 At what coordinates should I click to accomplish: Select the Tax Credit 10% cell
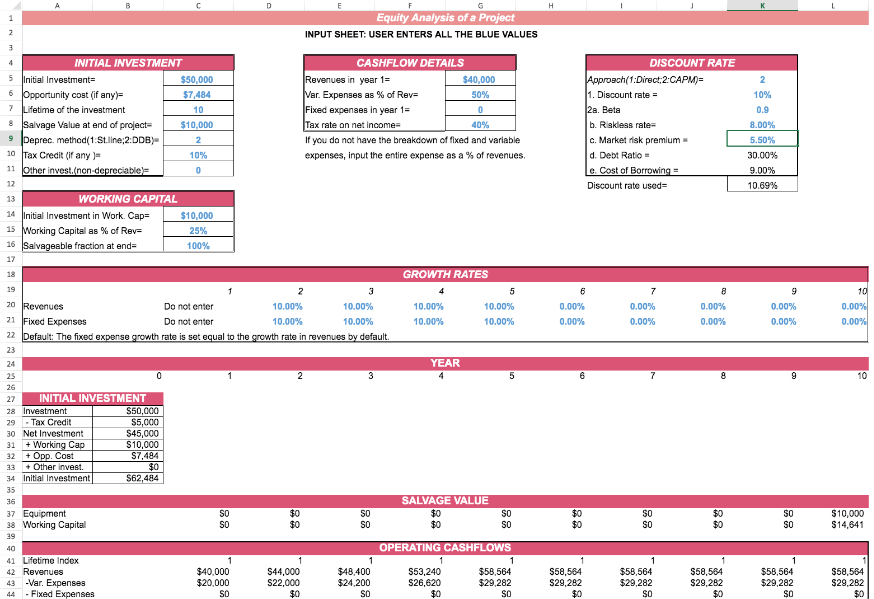pyautogui.click(x=198, y=156)
